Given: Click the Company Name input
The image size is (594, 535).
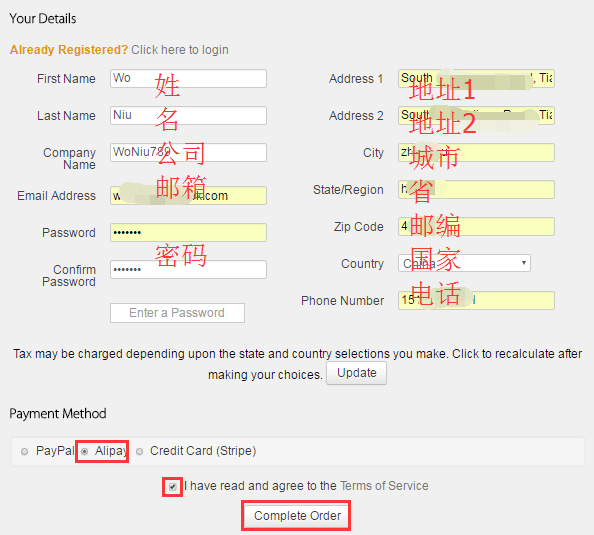Looking at the screenshot, I should point(188,152).
